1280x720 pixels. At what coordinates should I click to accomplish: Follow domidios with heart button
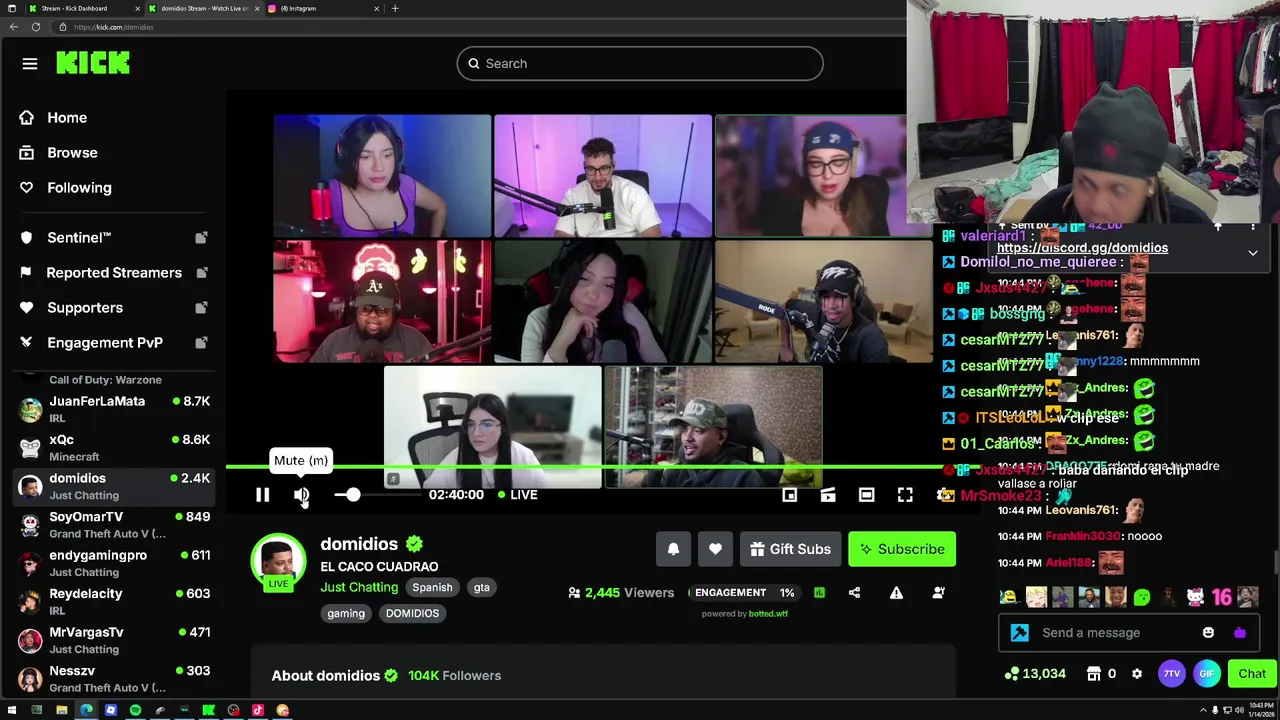[715, 549]
